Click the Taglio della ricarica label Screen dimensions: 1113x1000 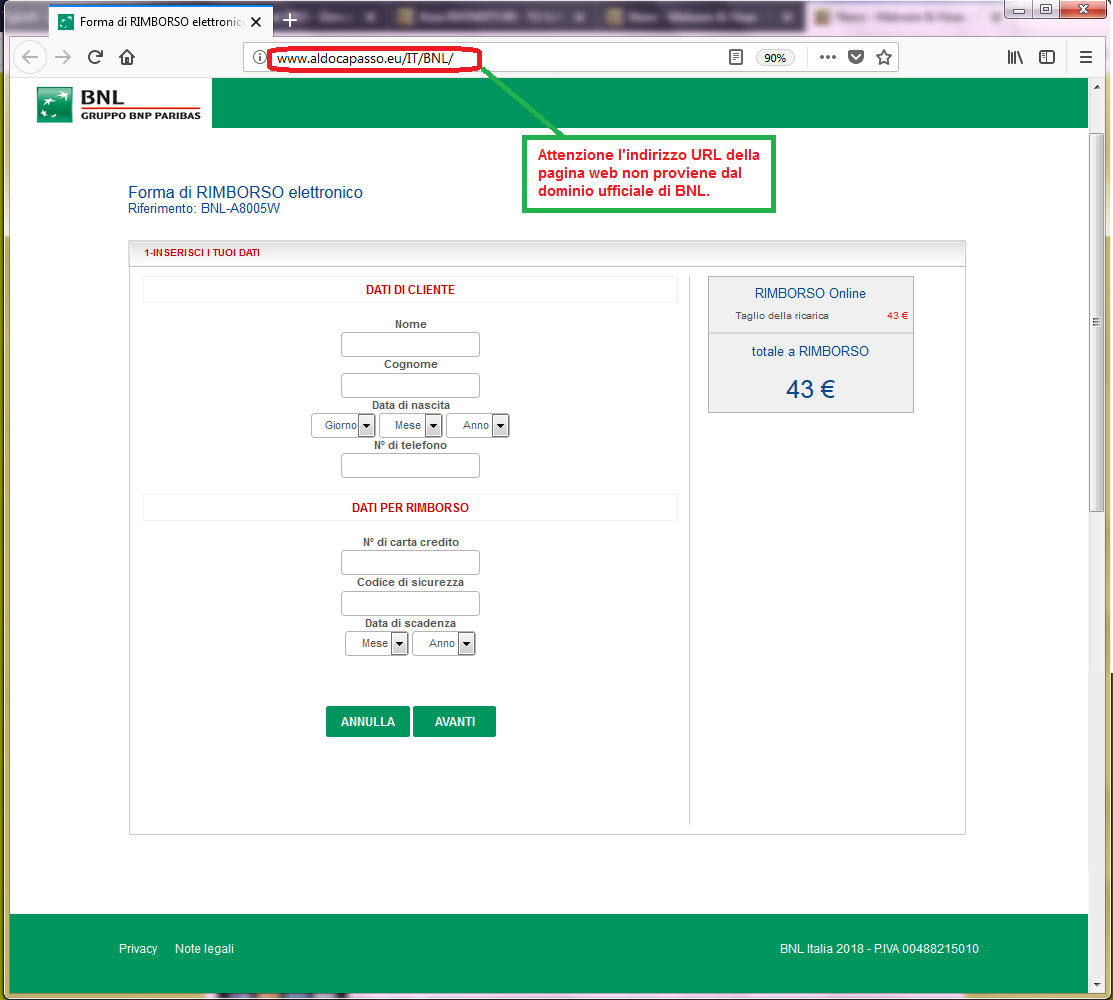(782, 316)
